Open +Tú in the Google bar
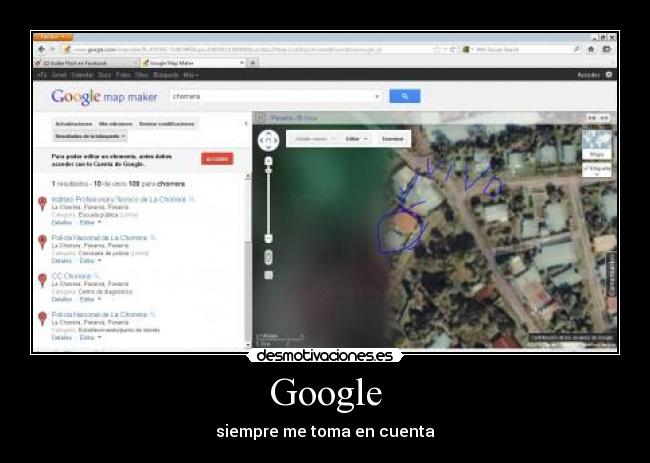This screenshot has height=463, width=650. tap(42, 75)
